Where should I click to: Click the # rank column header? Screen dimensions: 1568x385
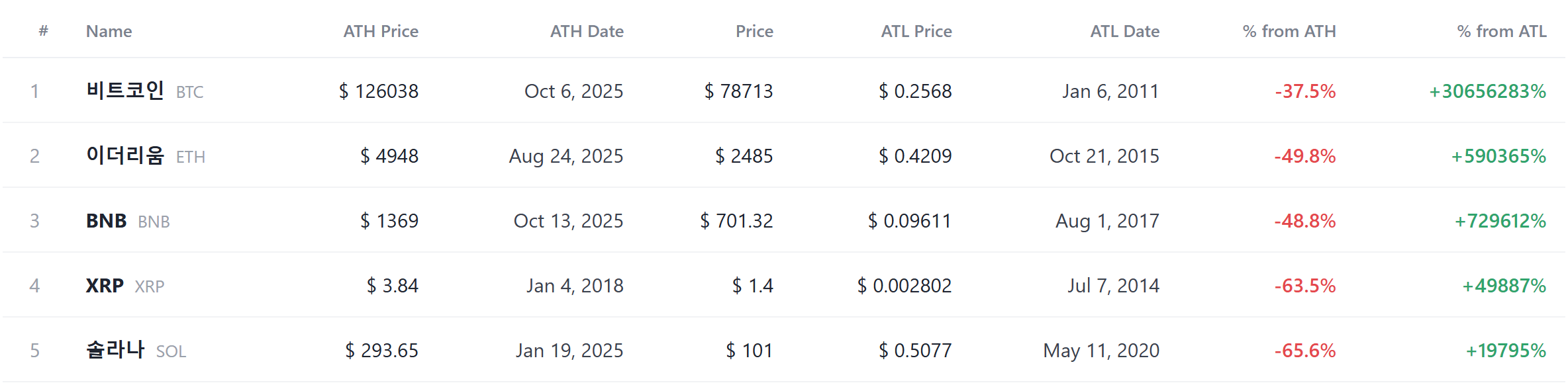coord(44,30)
